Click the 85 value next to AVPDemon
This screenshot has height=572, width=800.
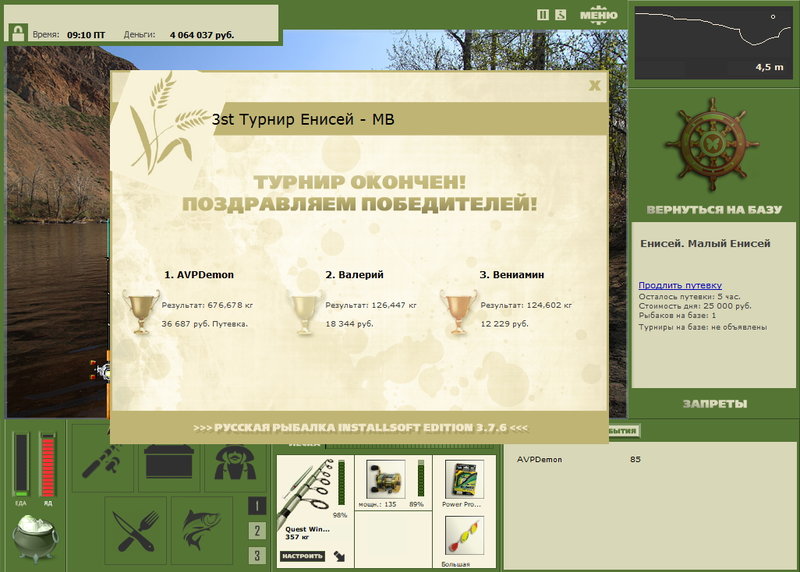point(635,459)
